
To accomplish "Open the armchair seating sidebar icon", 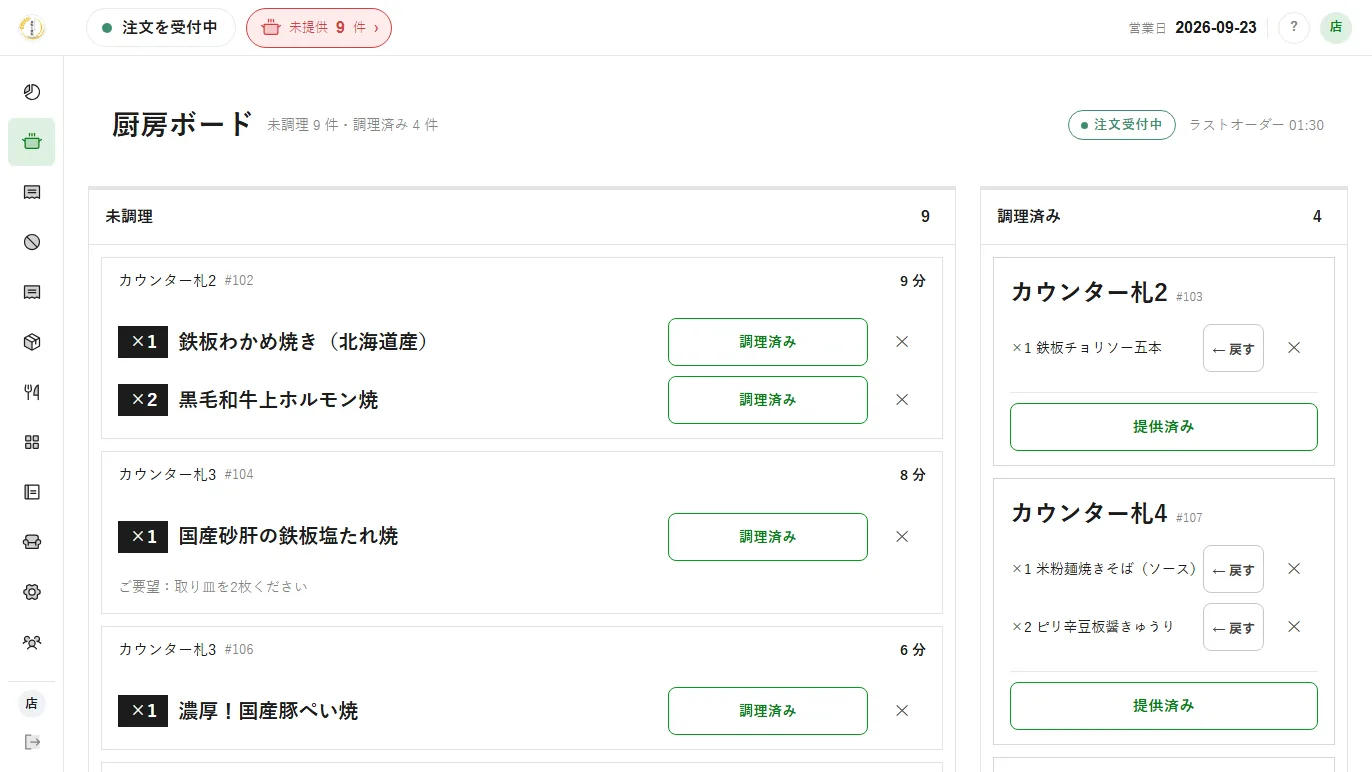I will pyautogui.click(x=32, y=542).
